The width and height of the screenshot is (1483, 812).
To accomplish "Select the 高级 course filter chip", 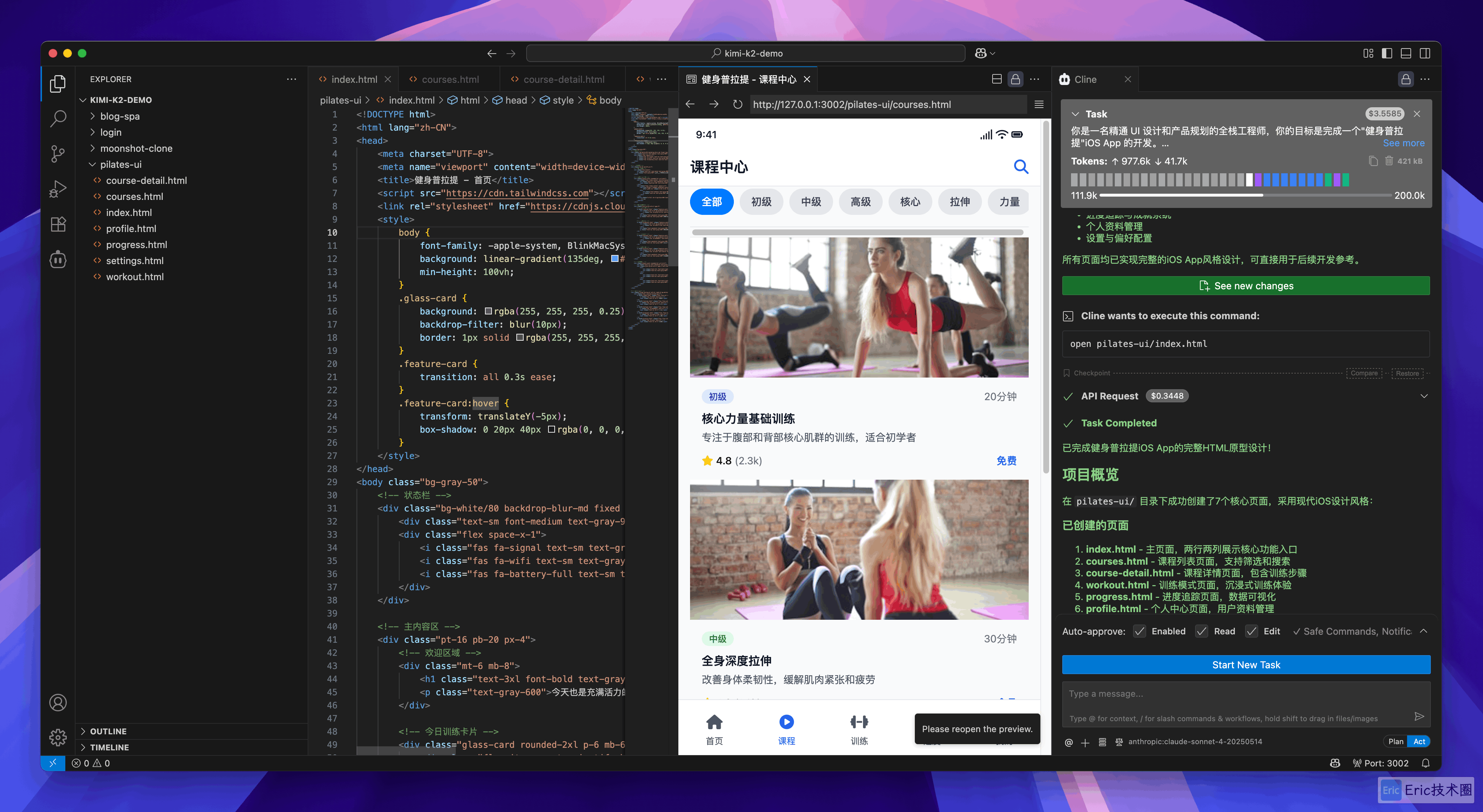I will tap(860, 202).
